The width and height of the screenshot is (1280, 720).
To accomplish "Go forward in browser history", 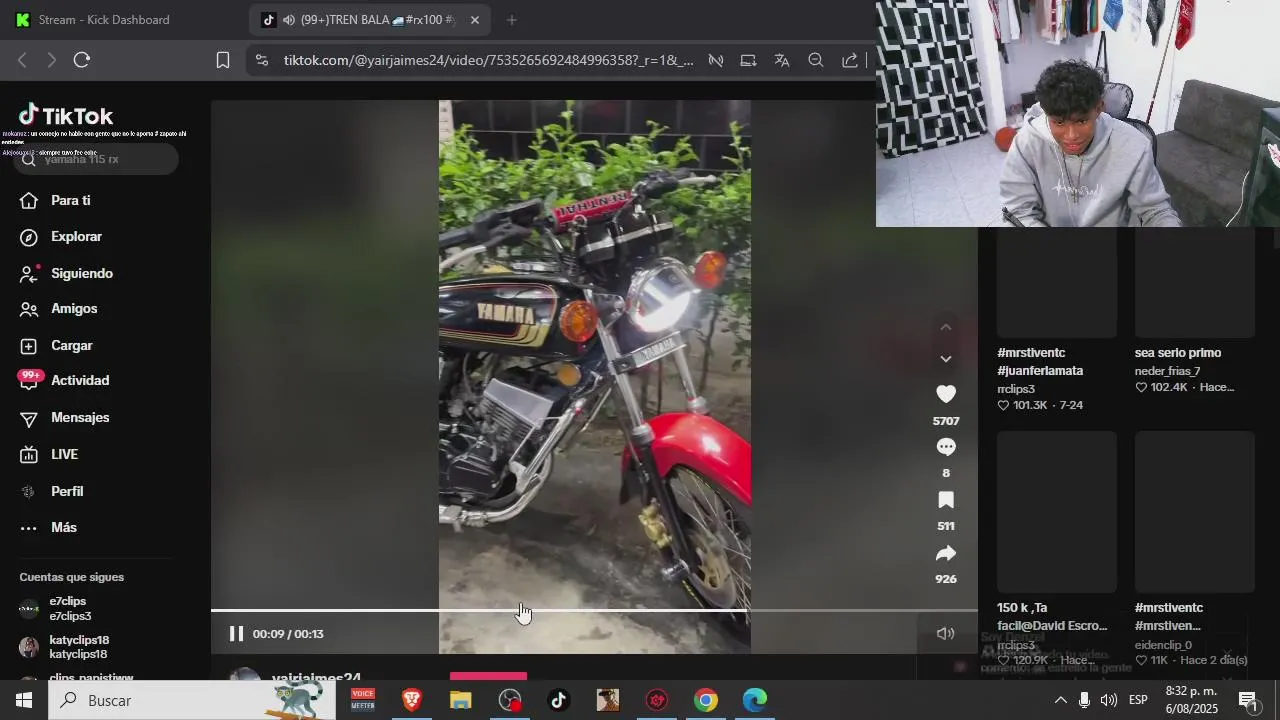I will (51, 60).
